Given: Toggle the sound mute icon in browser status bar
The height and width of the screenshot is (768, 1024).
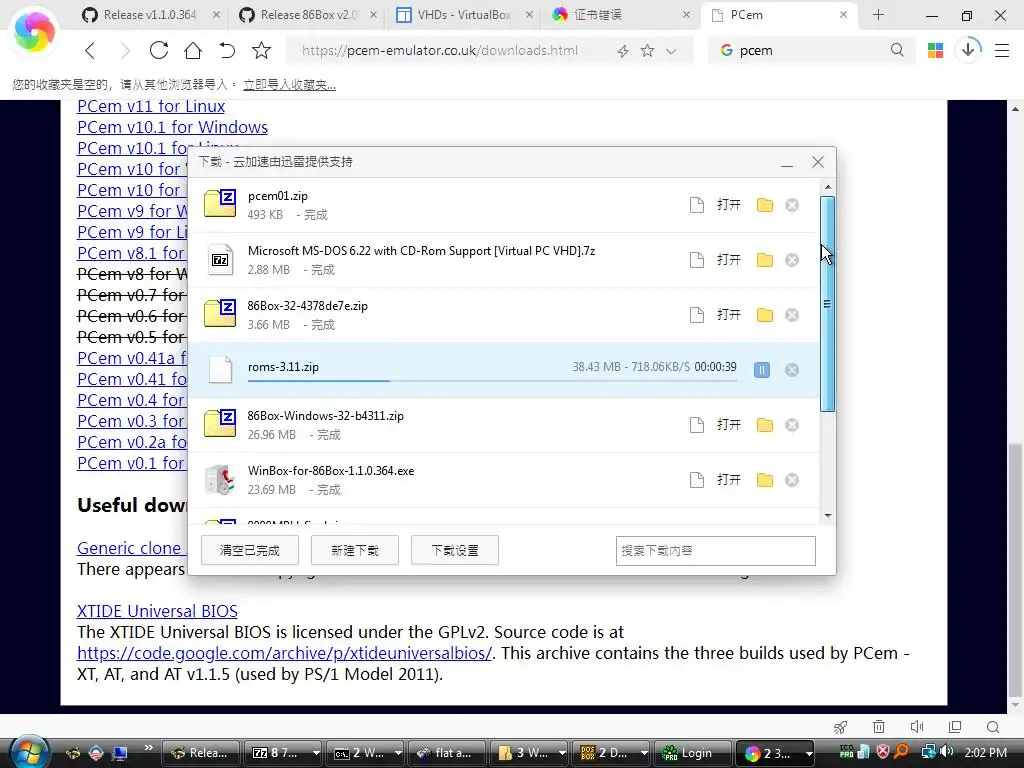Looking at the screenshot, I should click(917, 727).
